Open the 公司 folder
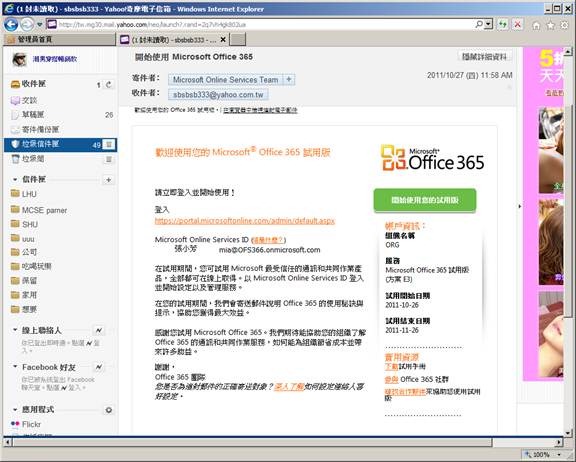 pyautogui.click(x=29, y=252)
